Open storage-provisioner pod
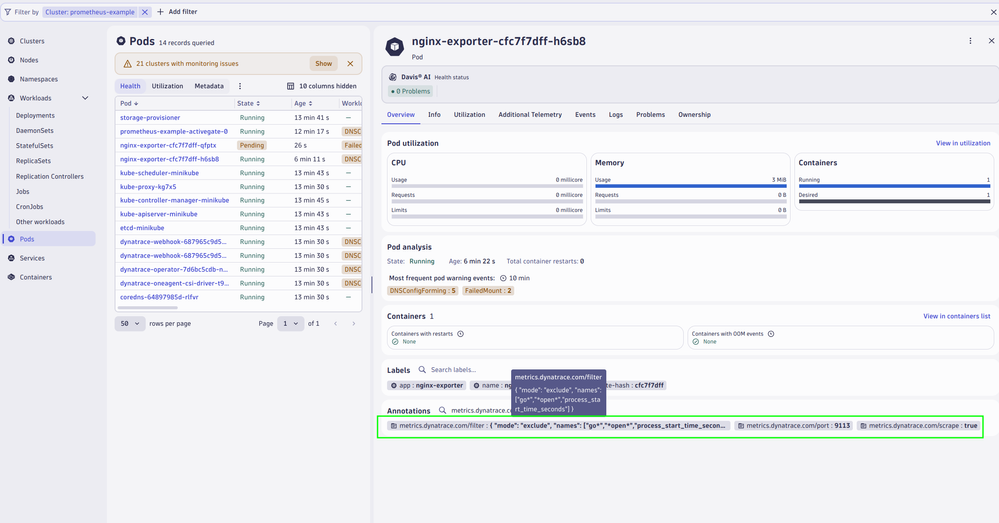The image size is (999, 523). 150,118
